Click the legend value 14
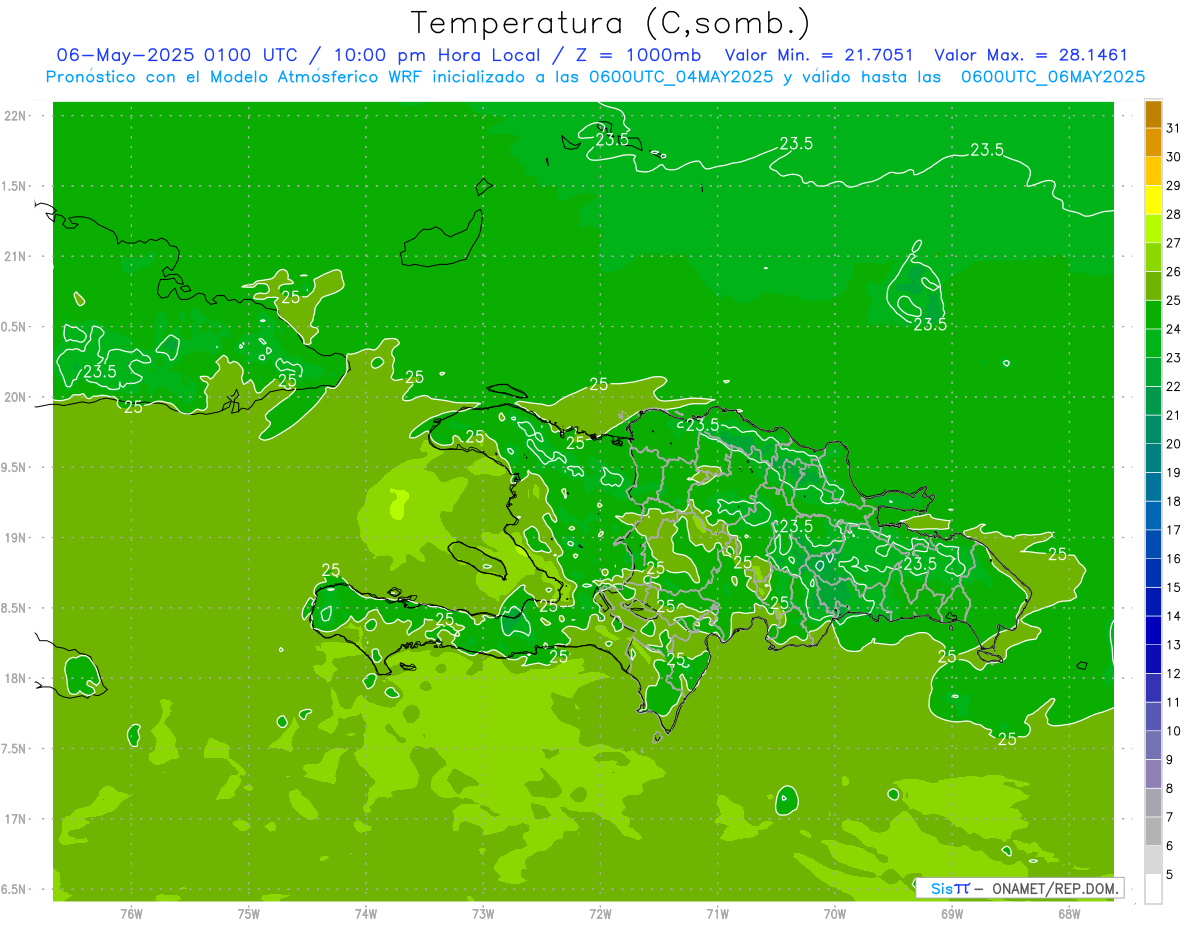The image size is (1200, 927). point(1173,616)
